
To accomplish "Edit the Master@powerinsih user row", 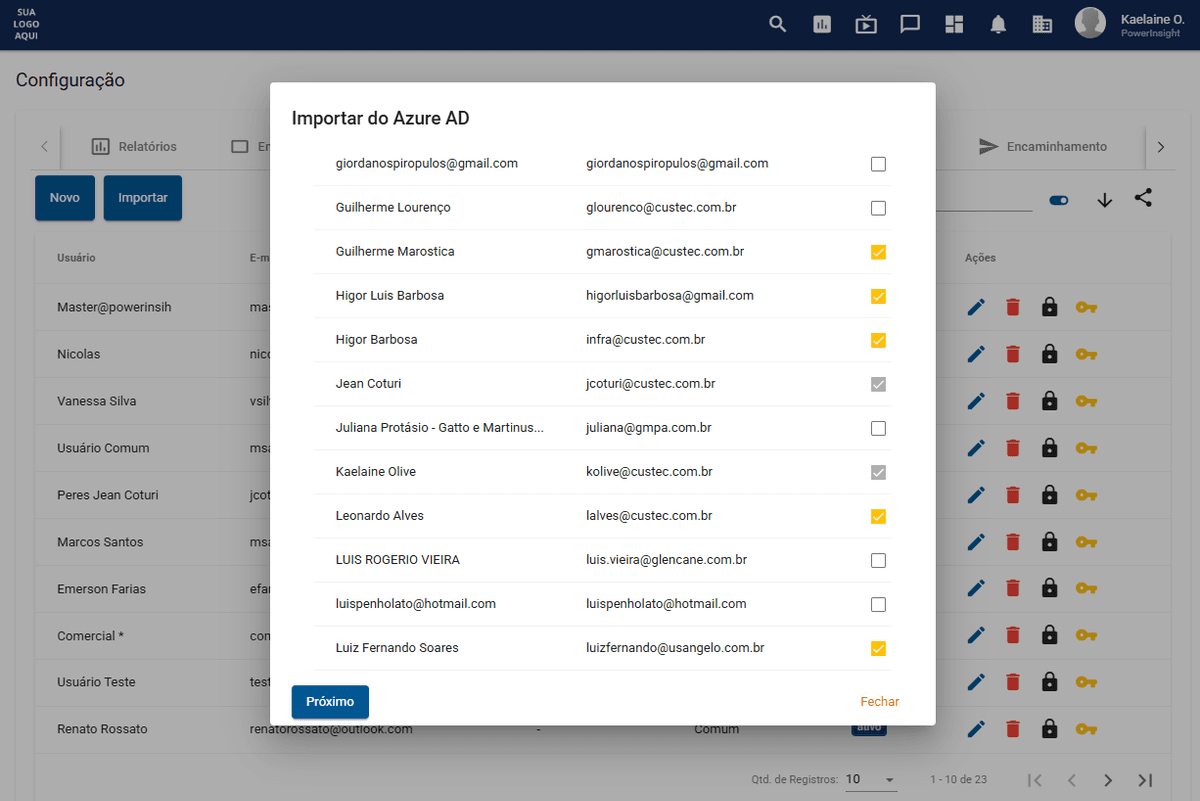I will coord(976,307).
